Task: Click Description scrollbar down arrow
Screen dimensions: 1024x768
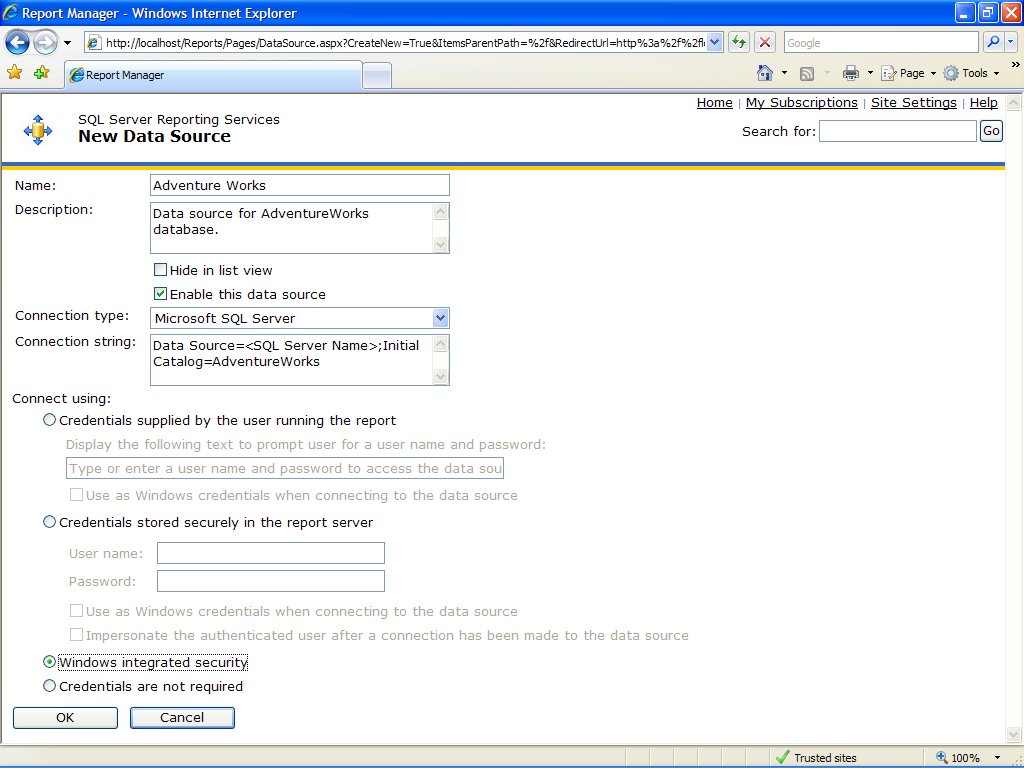Action: pos(441,245)
